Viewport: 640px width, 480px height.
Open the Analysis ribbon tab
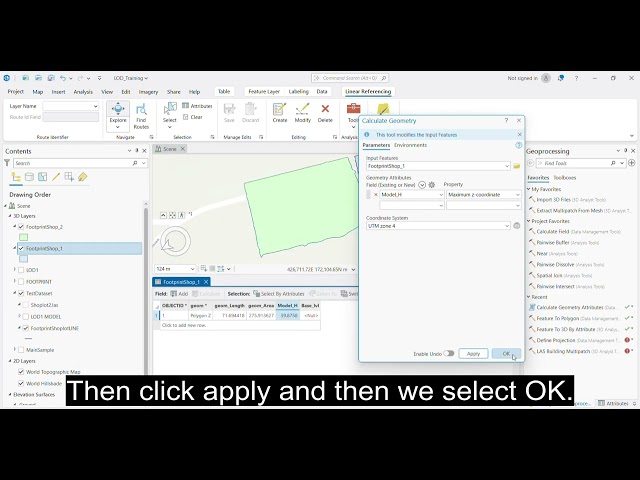coord(83,92)
